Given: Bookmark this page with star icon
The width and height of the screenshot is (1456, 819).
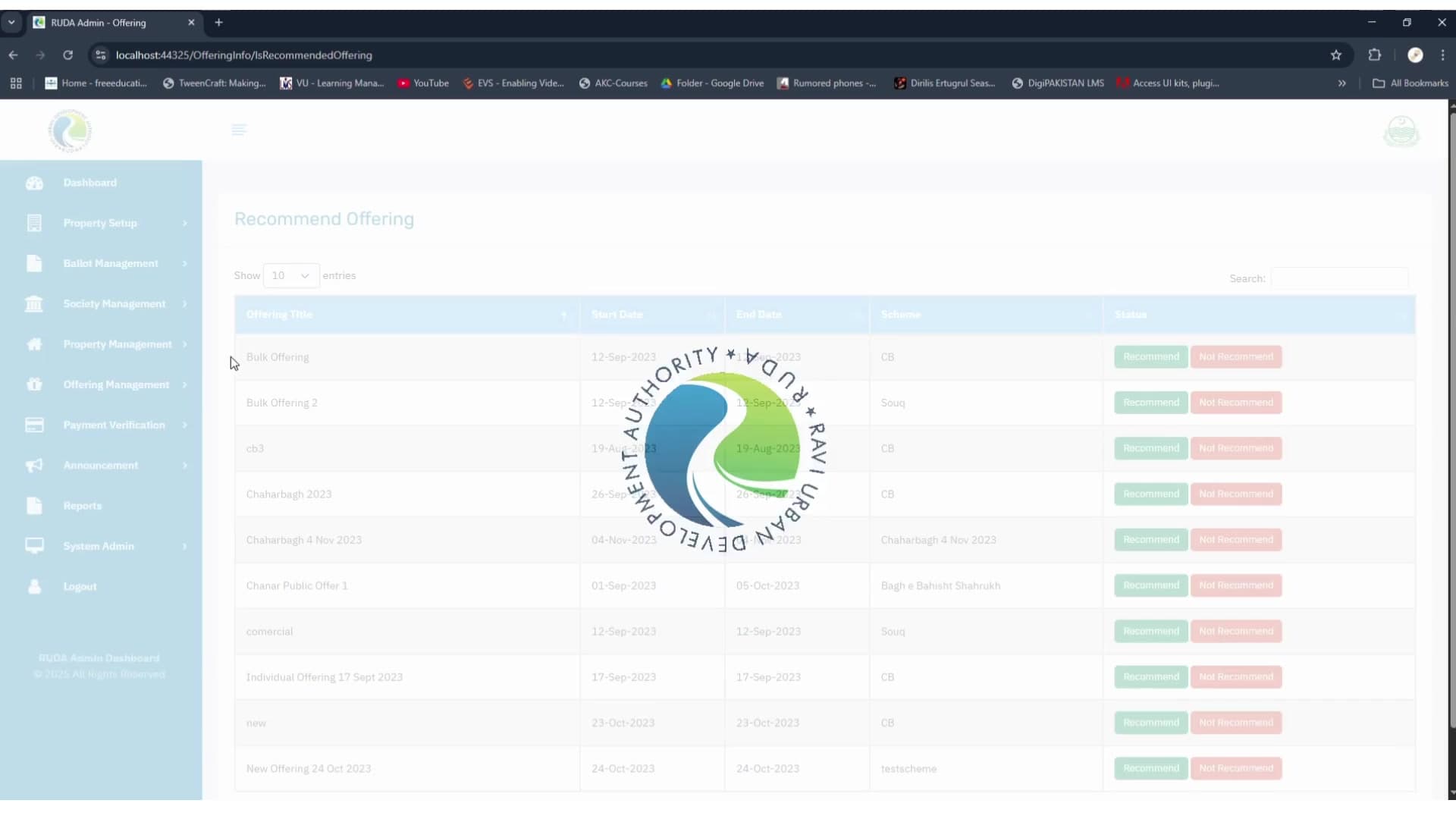Looking at the screenshot, I should tap(1336, 55).
